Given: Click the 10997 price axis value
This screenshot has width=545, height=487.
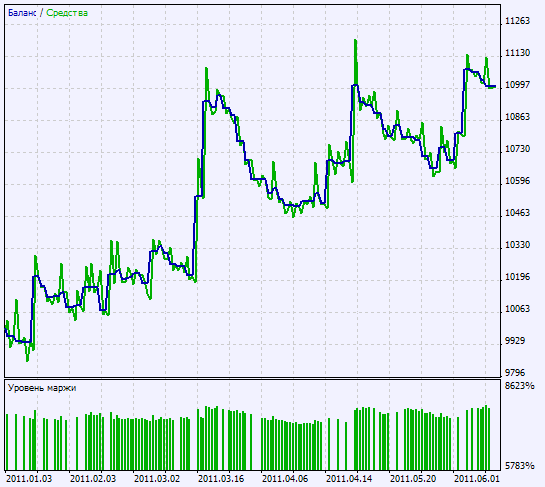Looking at the screenshot, I should point(517,84).
